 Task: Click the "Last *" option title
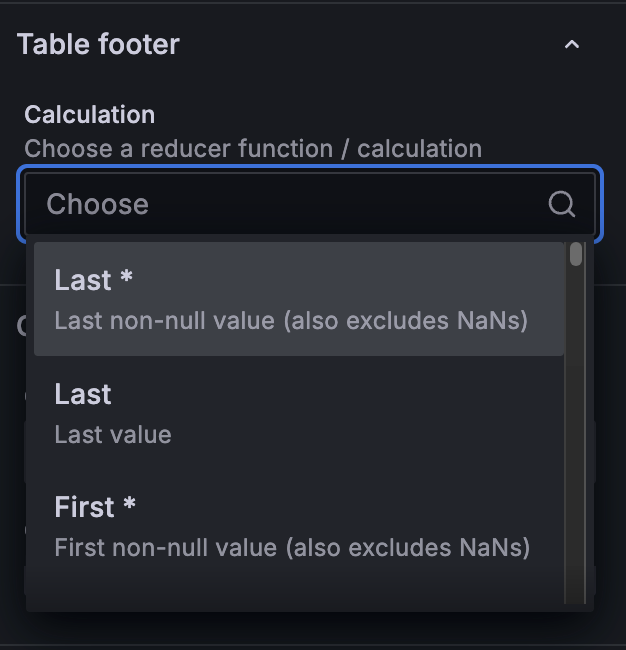pos(93,280)
